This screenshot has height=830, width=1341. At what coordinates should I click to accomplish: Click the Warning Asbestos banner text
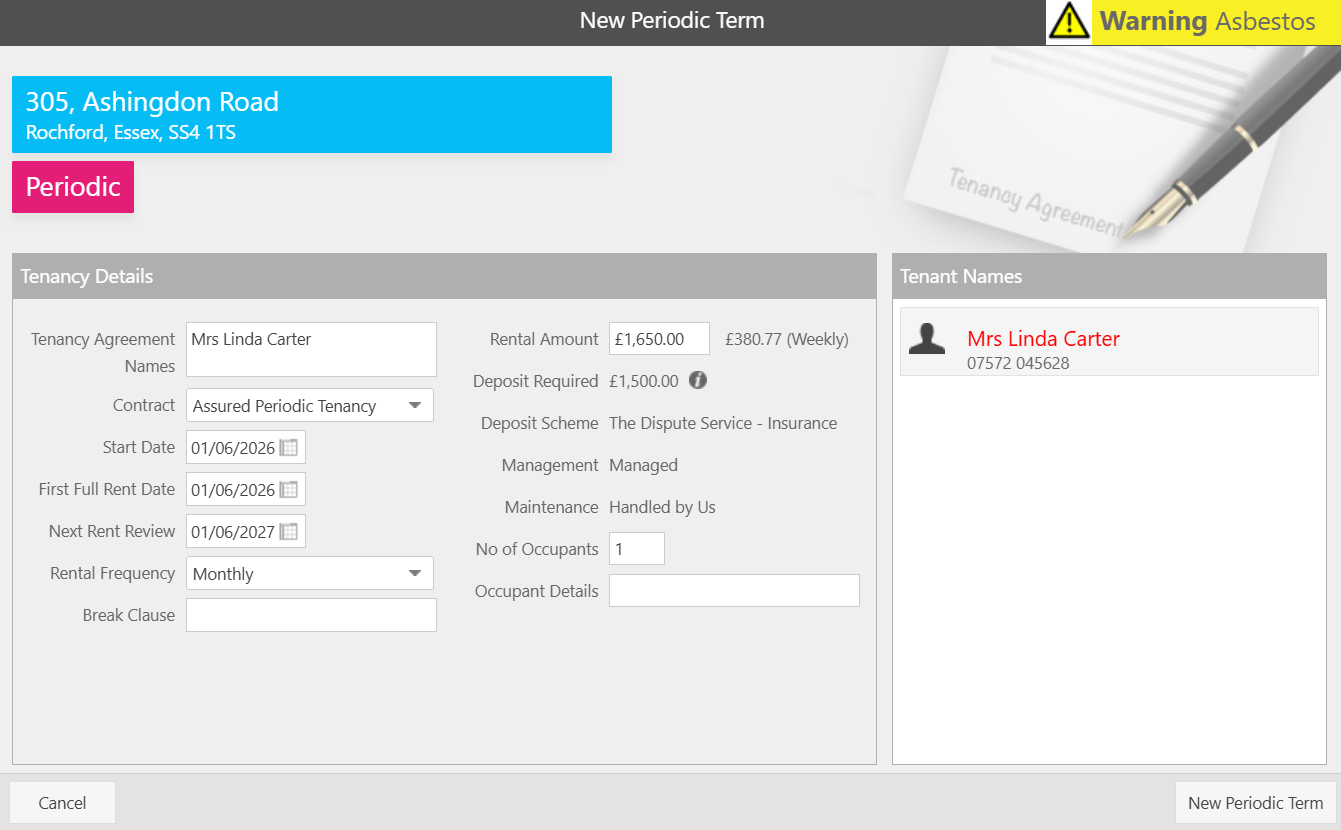coord(1207,21)
